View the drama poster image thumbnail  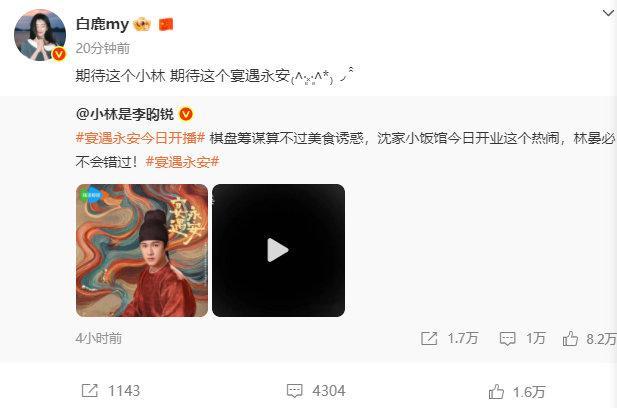point(142,250)
